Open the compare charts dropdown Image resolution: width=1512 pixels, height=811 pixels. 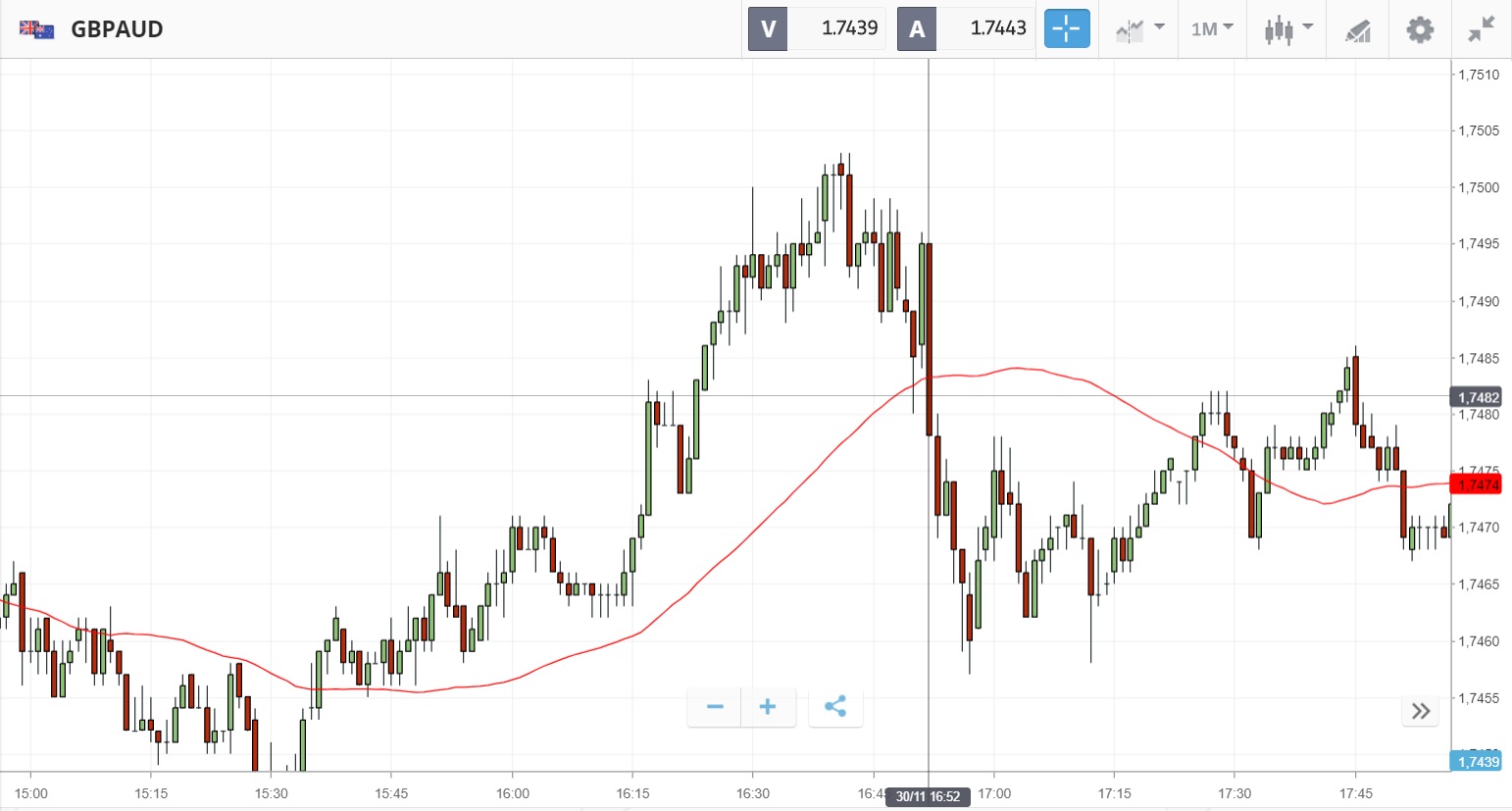tap(1139, 29)
